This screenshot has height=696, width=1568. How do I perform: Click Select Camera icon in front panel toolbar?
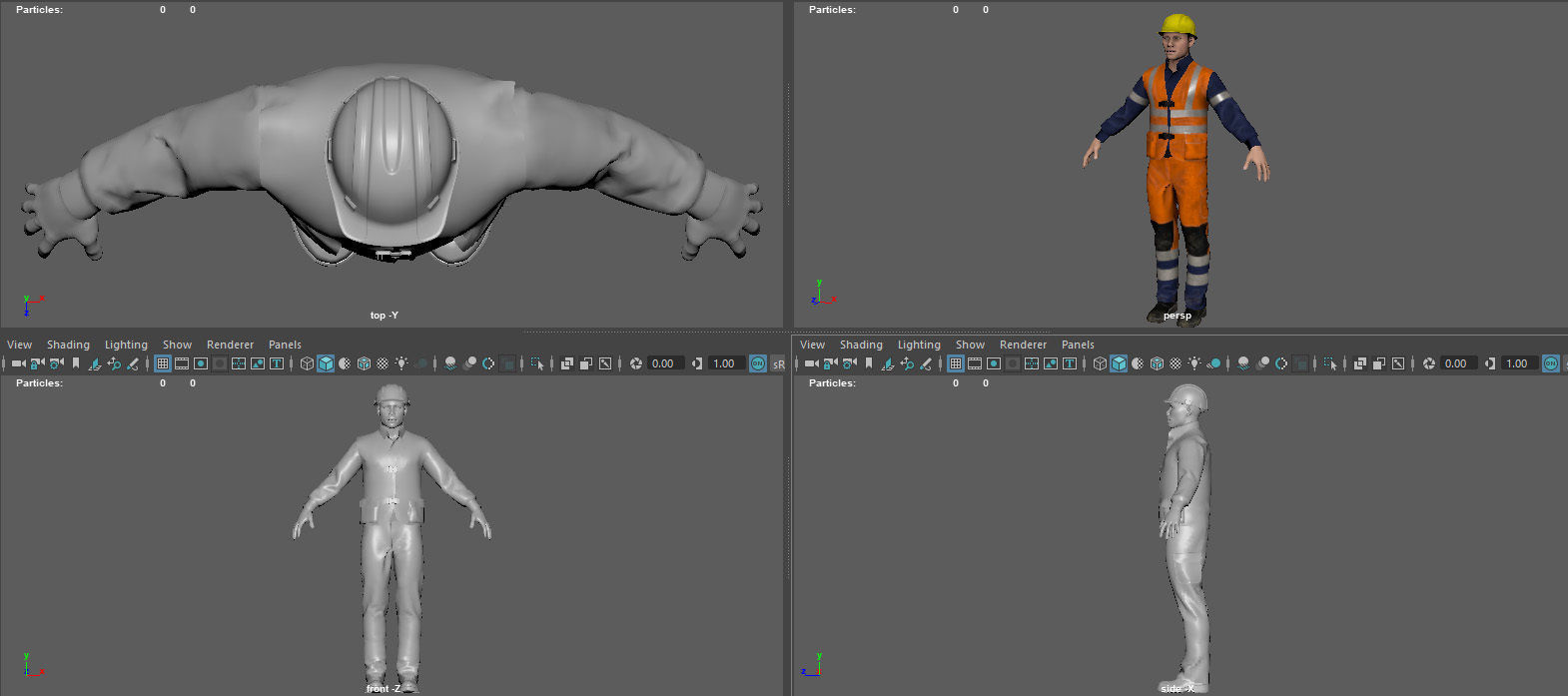click(18, 363)
